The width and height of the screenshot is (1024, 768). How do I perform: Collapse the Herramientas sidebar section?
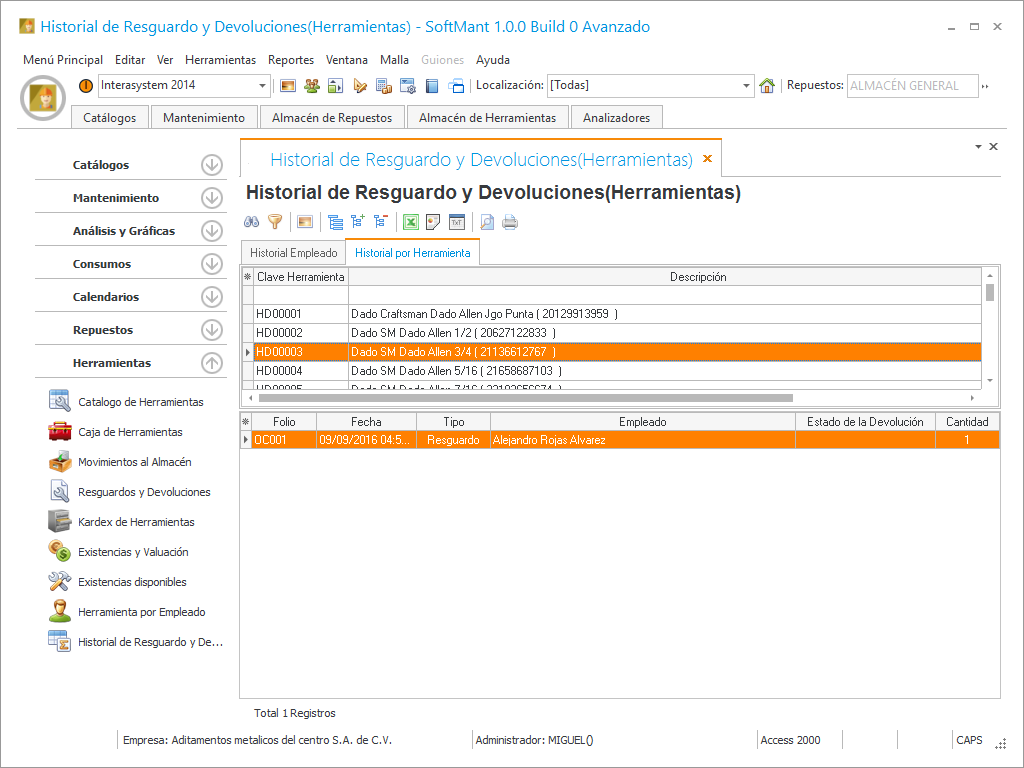point(211,363)
